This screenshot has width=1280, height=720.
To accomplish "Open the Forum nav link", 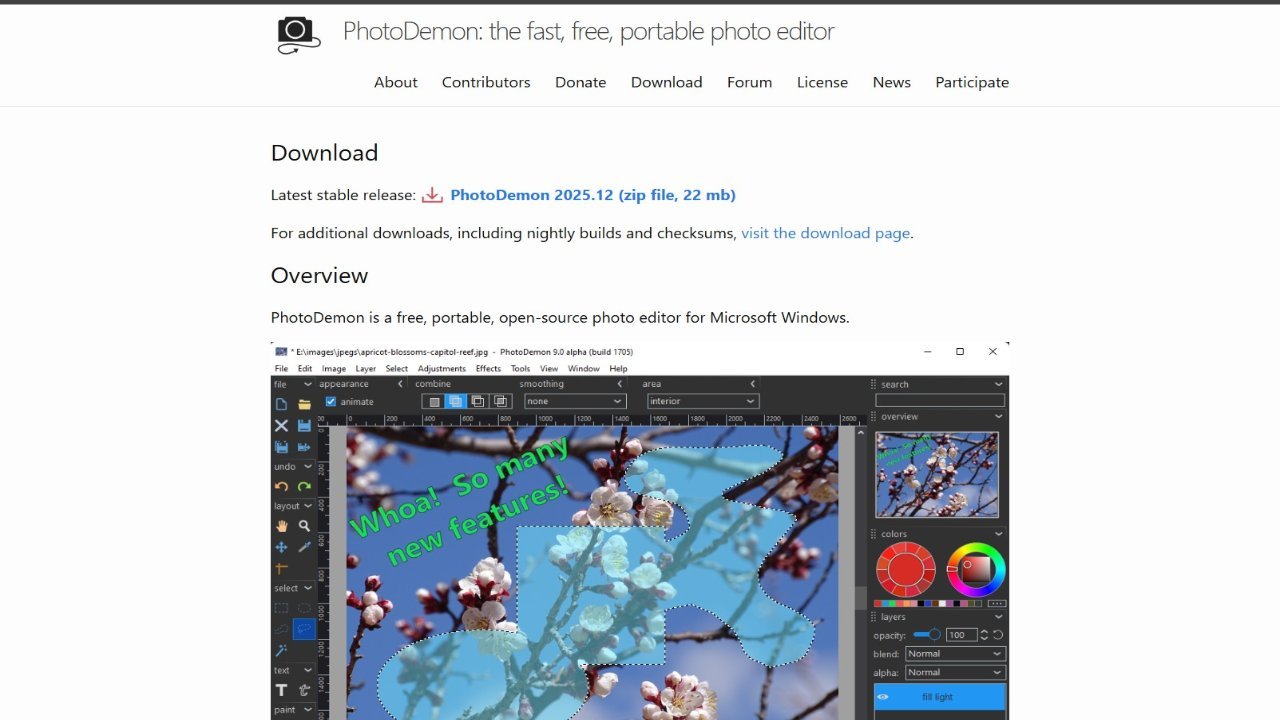I will click(x=750, y=82).
